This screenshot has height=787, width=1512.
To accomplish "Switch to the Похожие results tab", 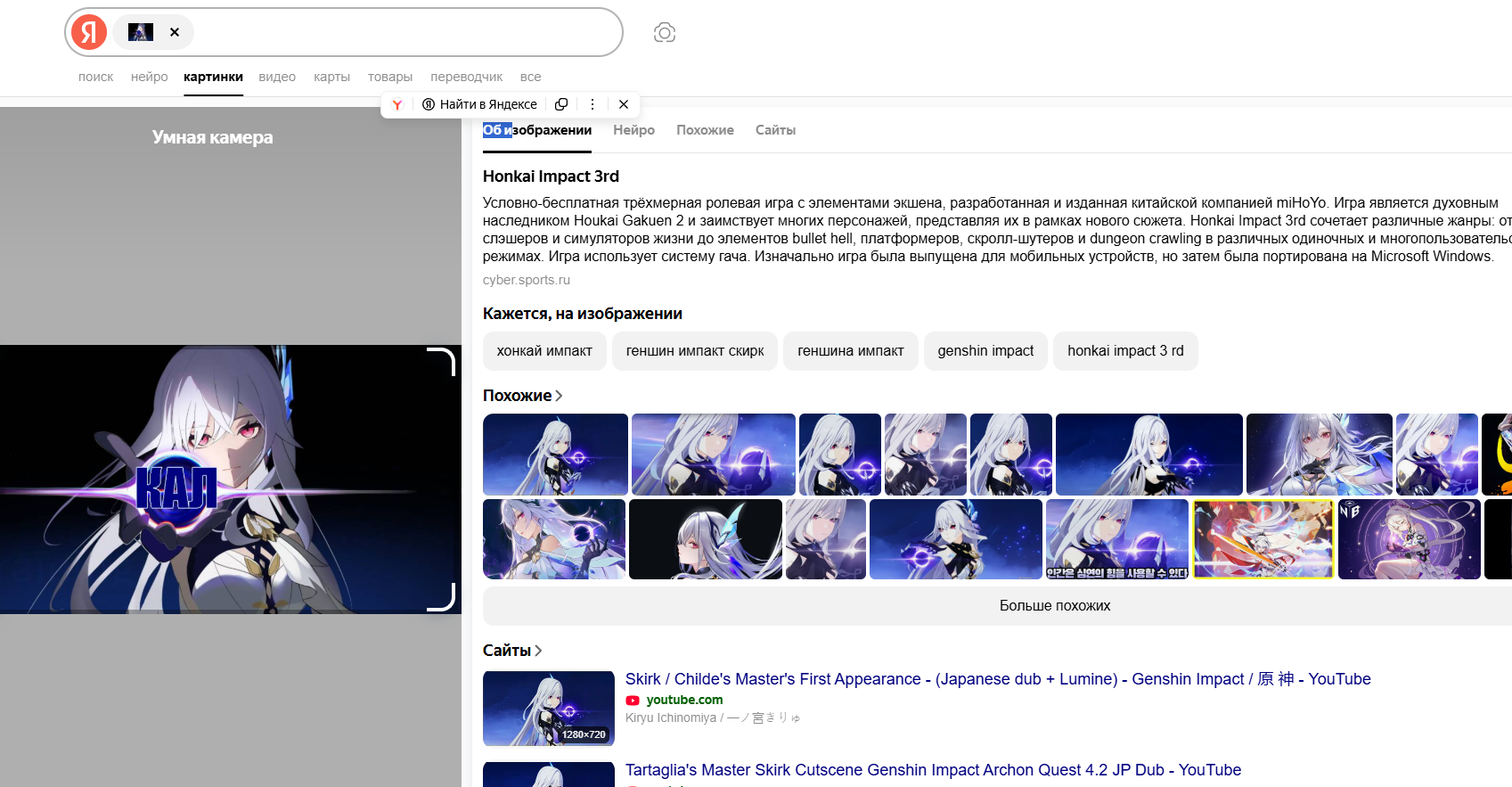I will [x=705, y=130].
